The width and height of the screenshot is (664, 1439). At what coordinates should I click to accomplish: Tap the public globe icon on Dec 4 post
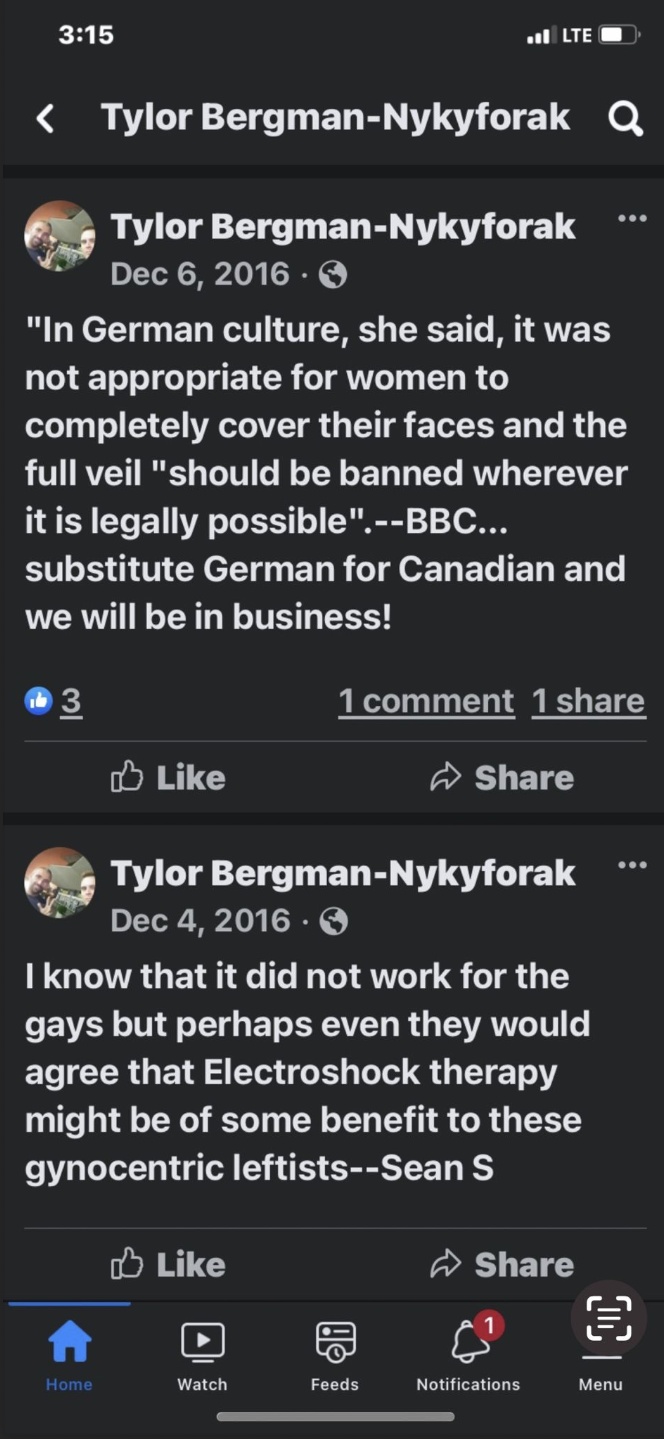click(x=333, y=922)
